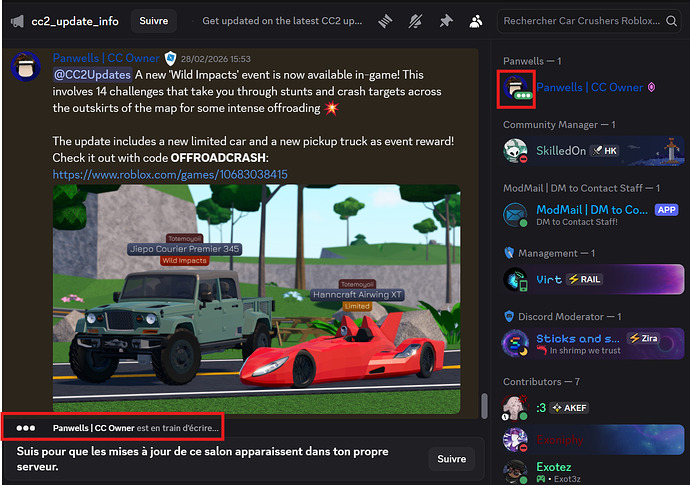Image resolution: width=690 pixels, height=485 pixels.
Task: Click the message author name Panwells | CC Owner
Action: [106, 58]
